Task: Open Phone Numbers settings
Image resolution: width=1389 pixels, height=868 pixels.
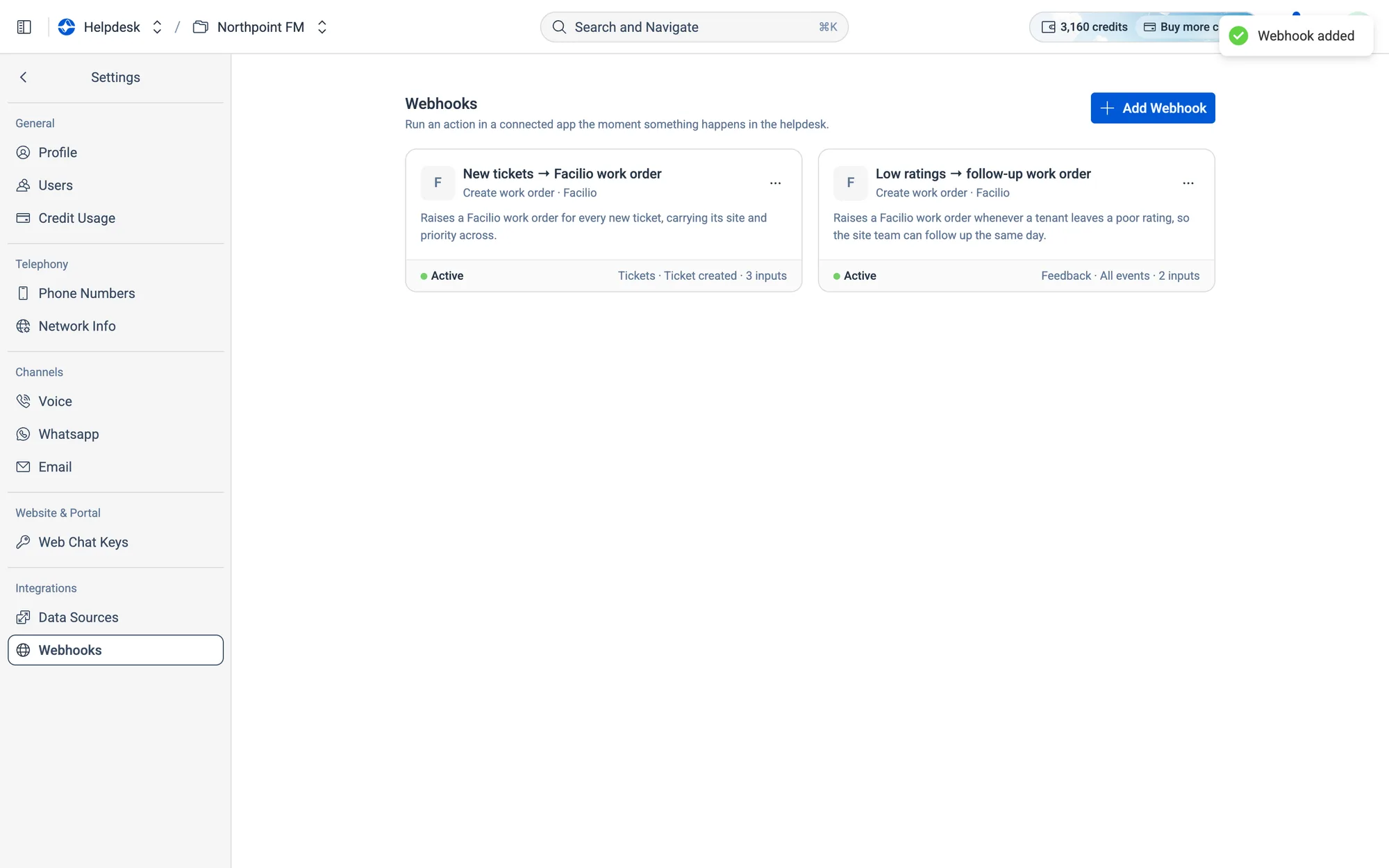Action: click(x=115, y=294)
